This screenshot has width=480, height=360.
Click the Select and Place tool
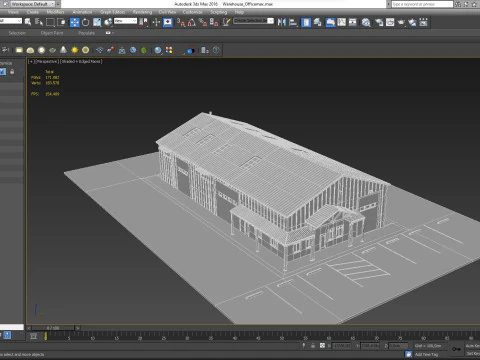click(x=108, y=22)
